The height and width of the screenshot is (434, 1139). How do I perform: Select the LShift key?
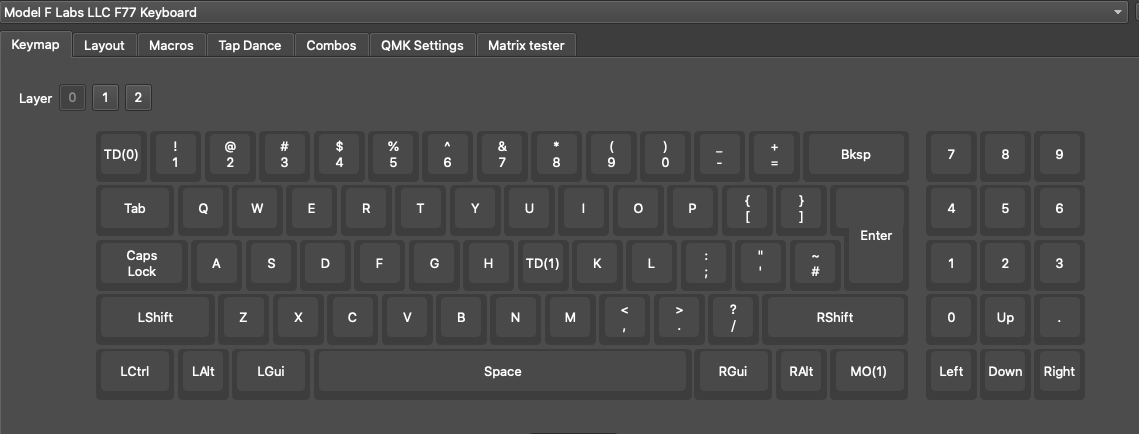tap(155, 318)
